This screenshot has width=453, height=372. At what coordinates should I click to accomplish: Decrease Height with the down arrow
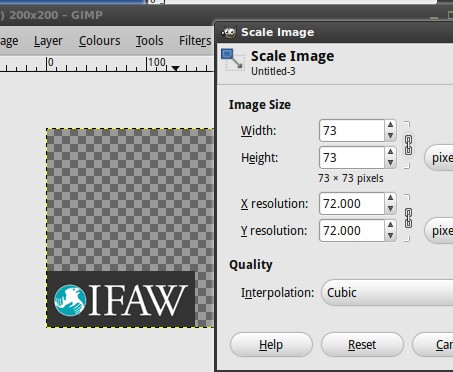coord(390,163)
